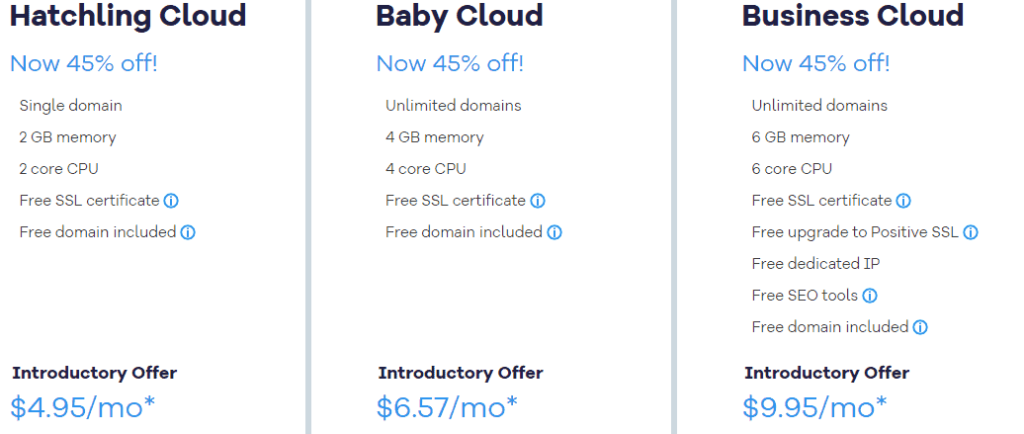Click info icon beside Free SEO tools
The height and width of the screenshot is (434, 1024).
pyautogui.click(x=870, y=296)
